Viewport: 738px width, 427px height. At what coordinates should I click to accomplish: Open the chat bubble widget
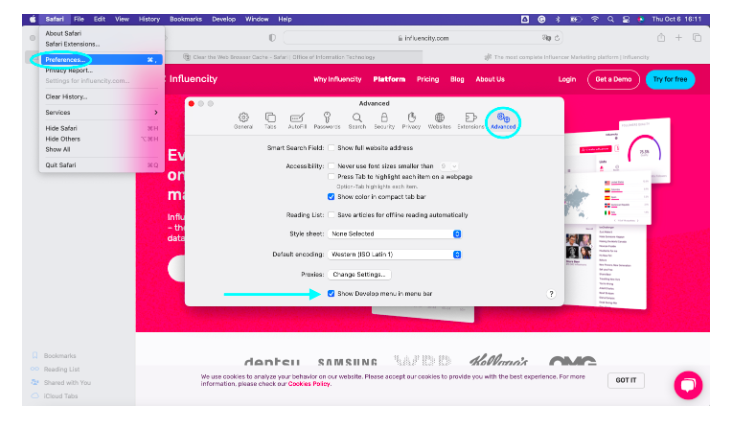point(688,385)
